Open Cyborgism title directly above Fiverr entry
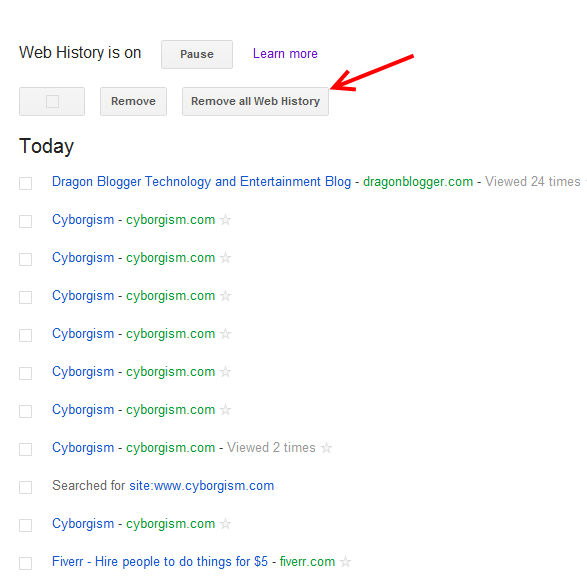 pyautogui.click(x=83, y=524)
